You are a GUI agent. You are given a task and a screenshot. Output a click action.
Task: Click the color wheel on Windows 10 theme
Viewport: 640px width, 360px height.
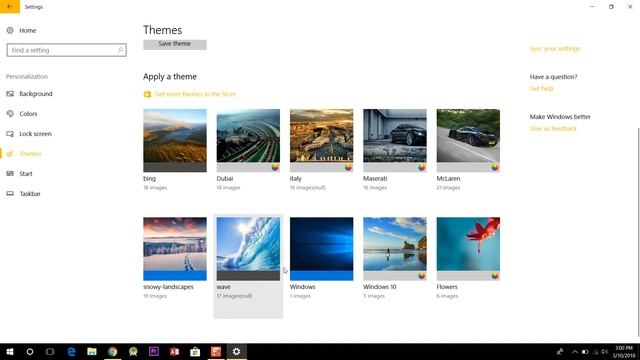pyautogui.click(x=422, y=276)
